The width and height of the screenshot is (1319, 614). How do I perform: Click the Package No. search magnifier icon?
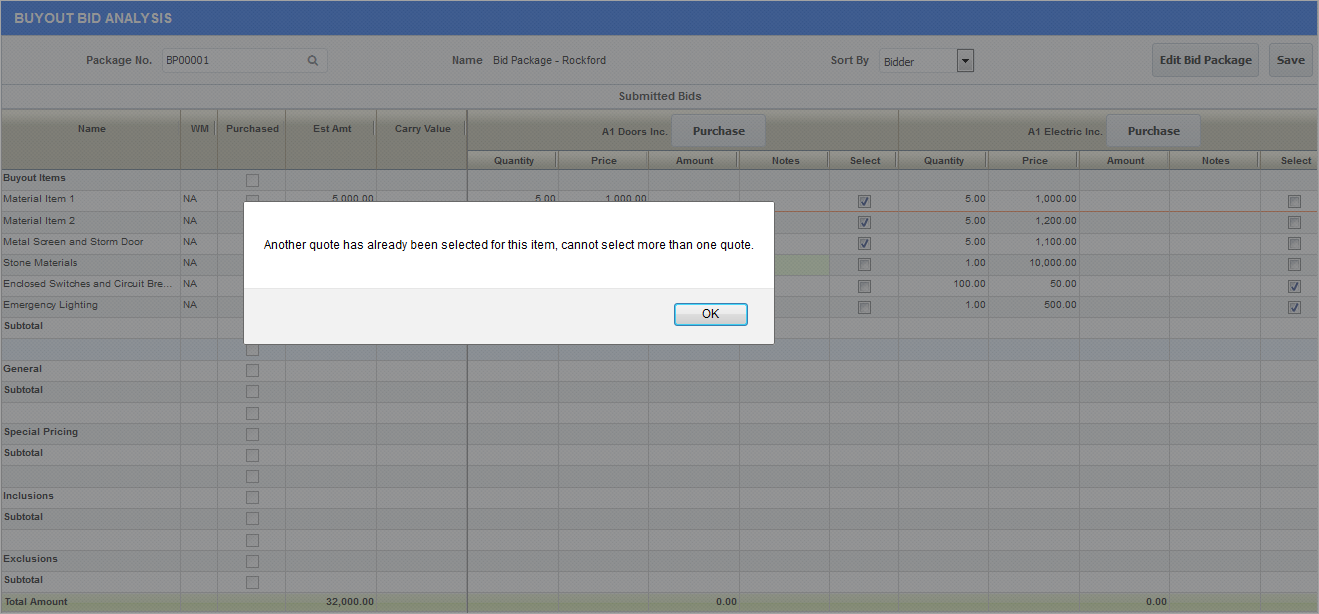(x=313, y=61)
